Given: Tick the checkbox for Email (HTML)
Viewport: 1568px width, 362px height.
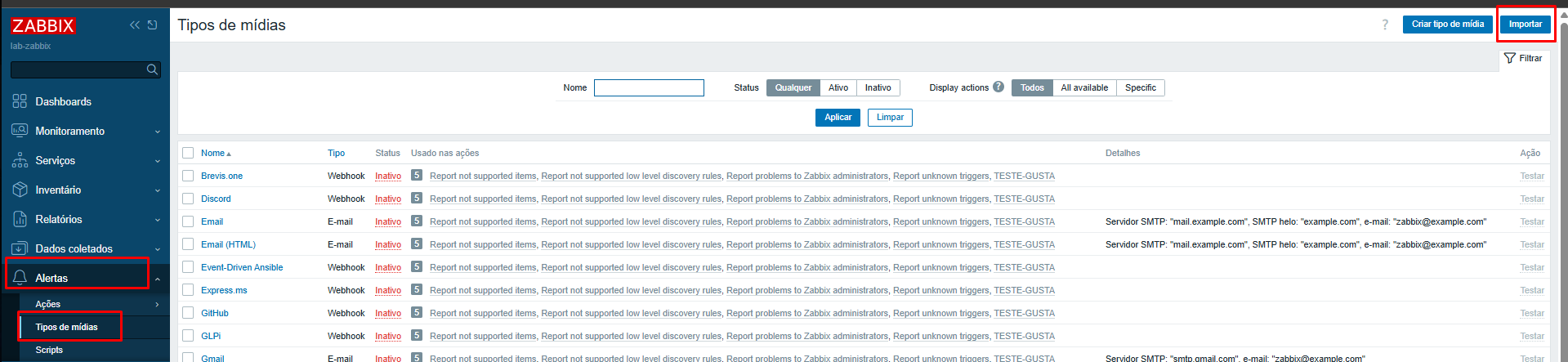Looking at the screenshot, I should click(188, 244).
